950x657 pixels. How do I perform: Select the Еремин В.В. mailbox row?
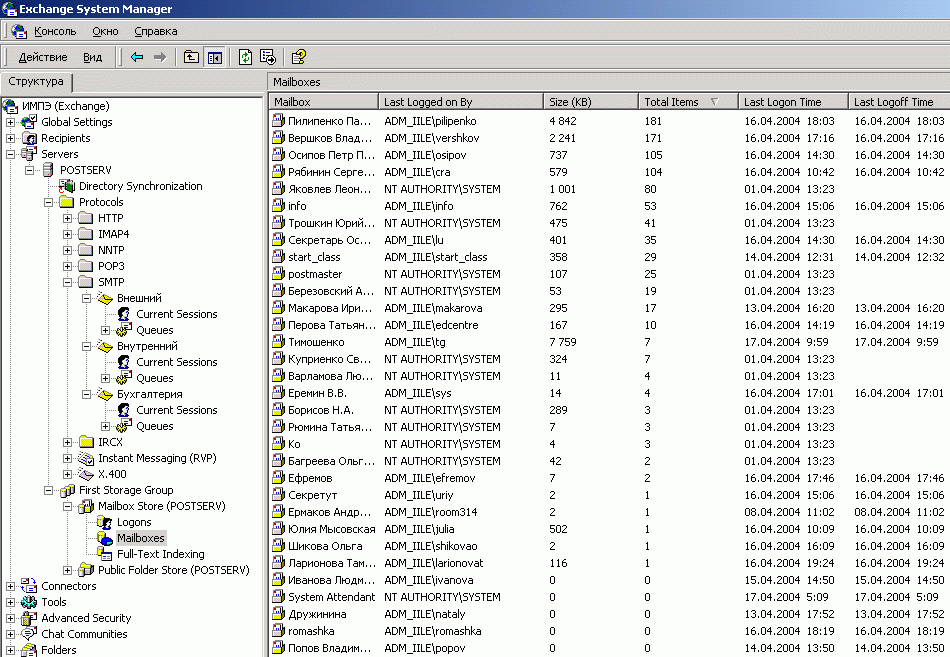[609, 393]
